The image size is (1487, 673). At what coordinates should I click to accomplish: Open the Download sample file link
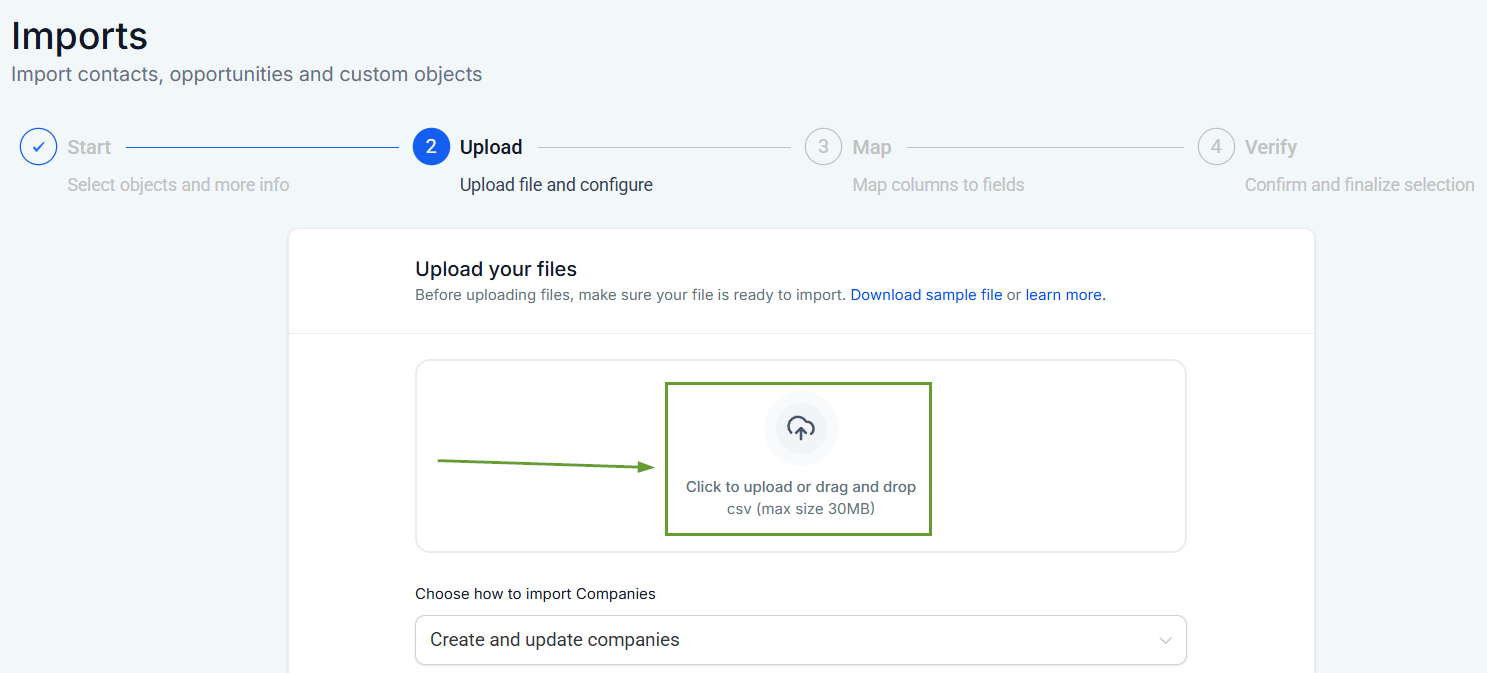coord(926,295)
